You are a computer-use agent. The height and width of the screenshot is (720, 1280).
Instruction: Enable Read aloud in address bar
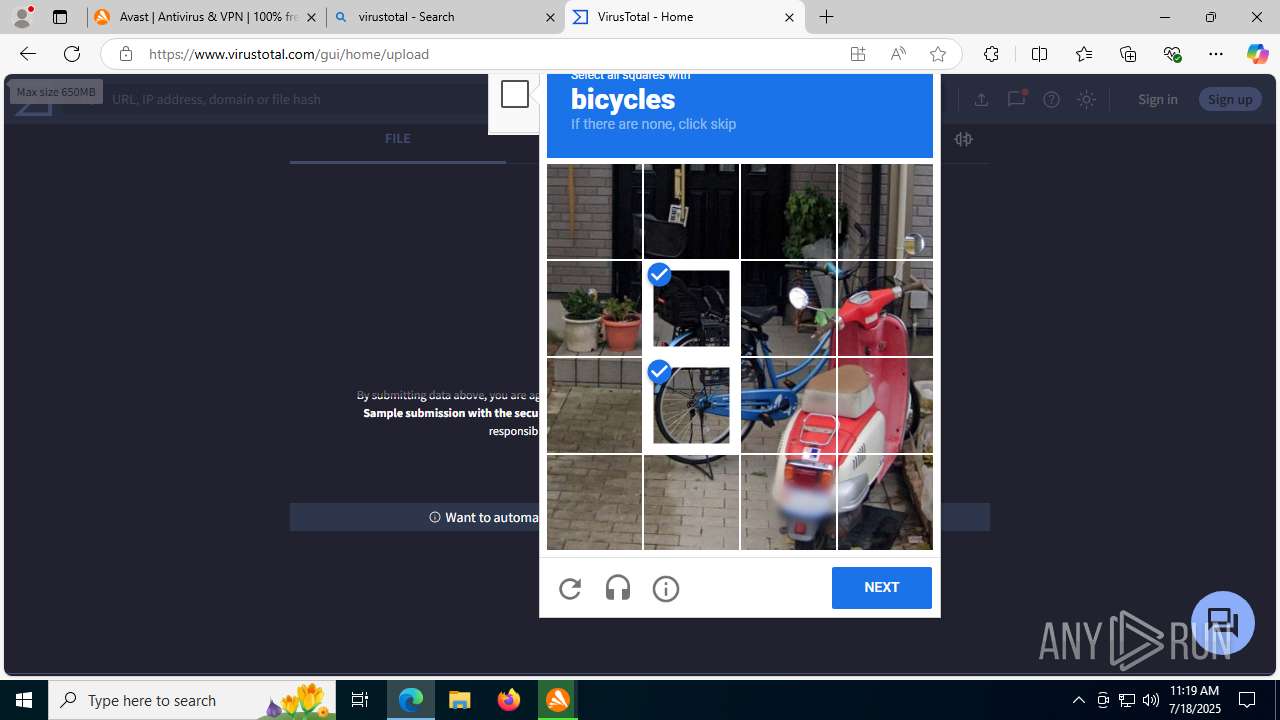click(x=898, y=54)
